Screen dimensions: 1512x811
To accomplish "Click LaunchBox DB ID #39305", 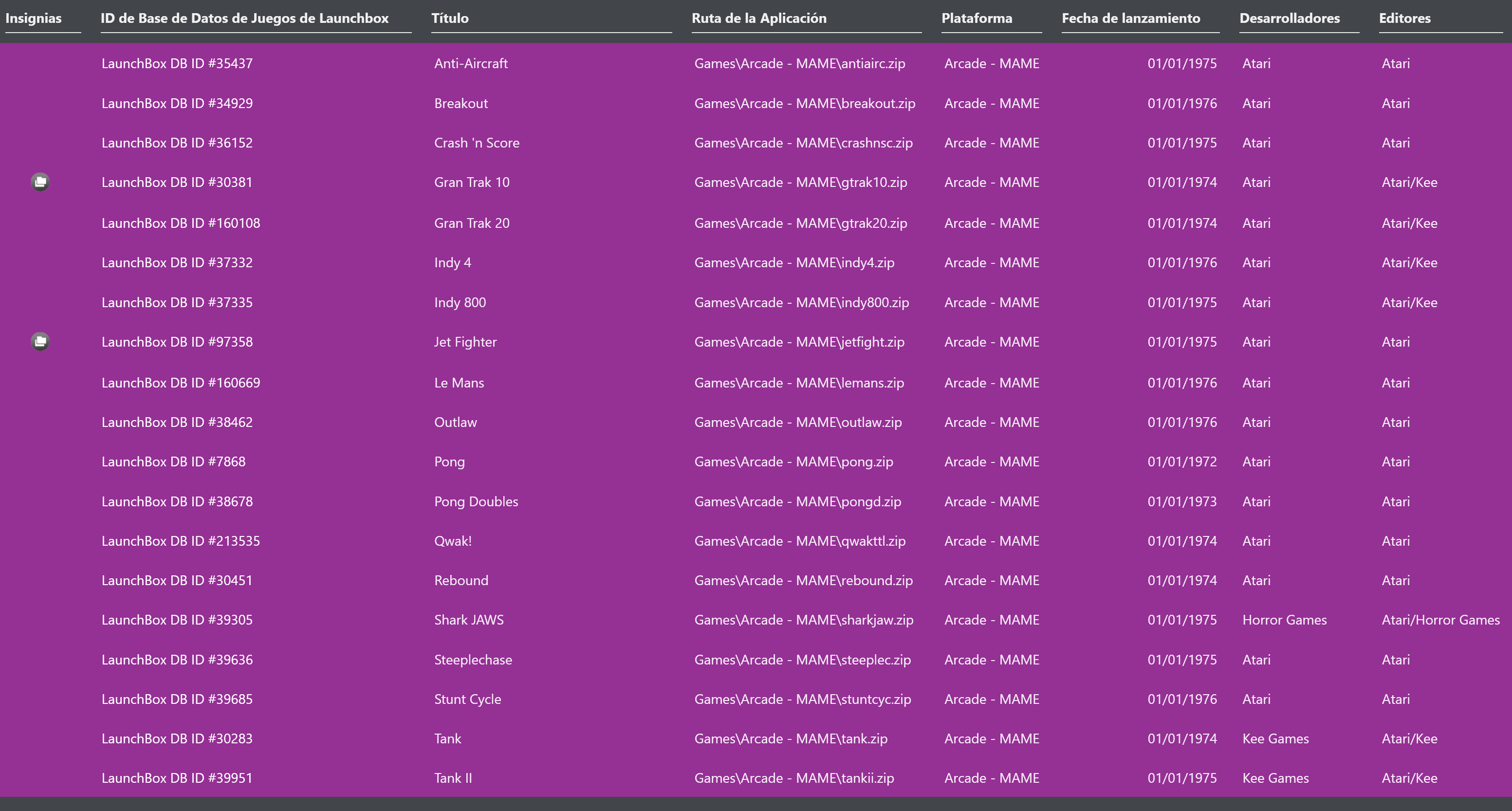I will (177, 620).
